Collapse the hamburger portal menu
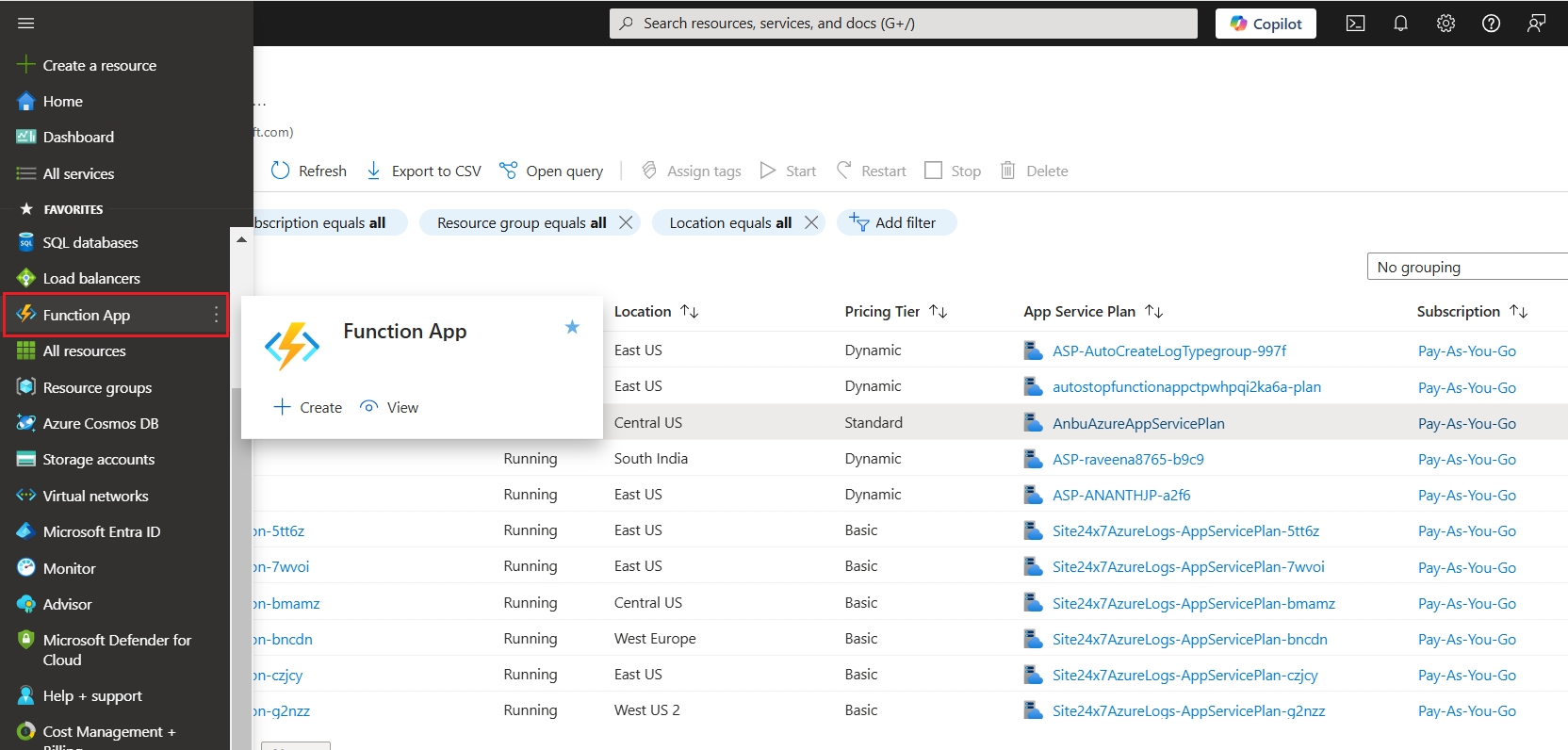The width and height of the screenshot is (1568, 750). (x=26, y=24)
